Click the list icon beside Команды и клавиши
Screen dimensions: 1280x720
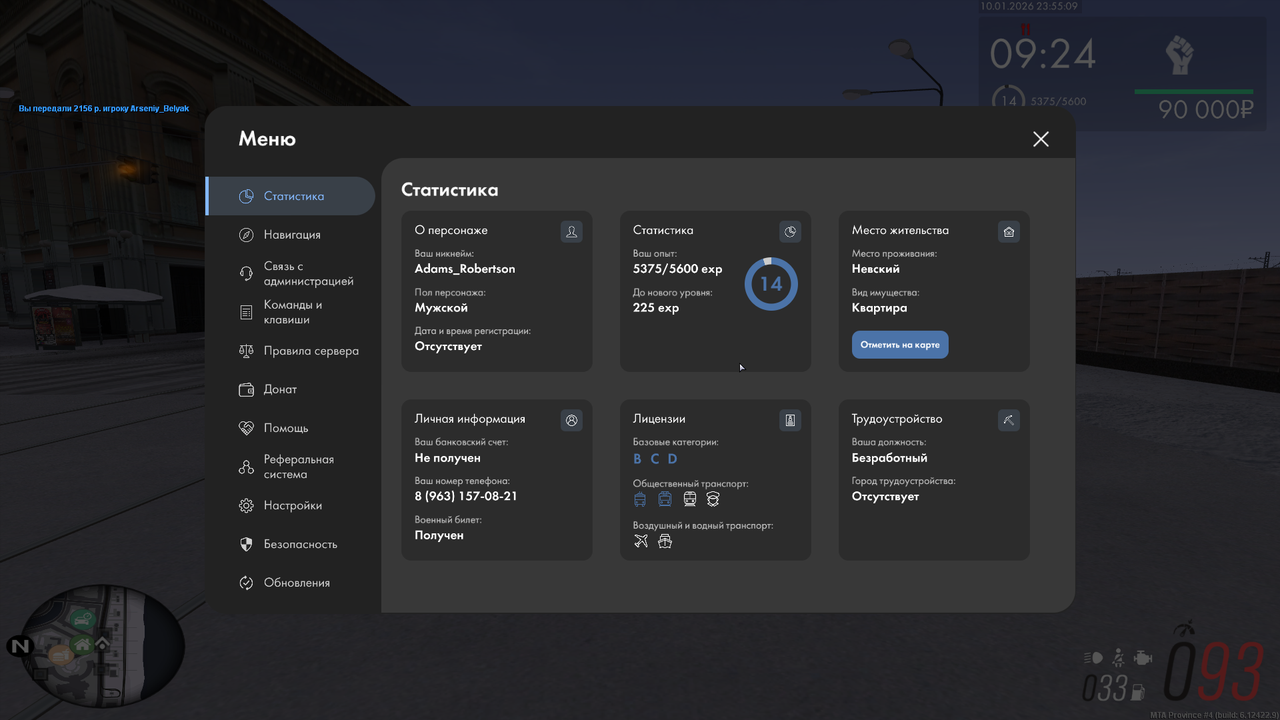click(x=246, y=312)
